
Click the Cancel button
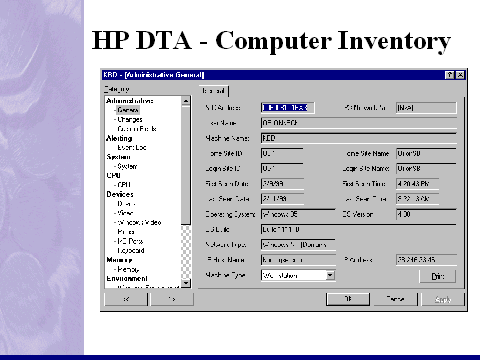(395, 299)
